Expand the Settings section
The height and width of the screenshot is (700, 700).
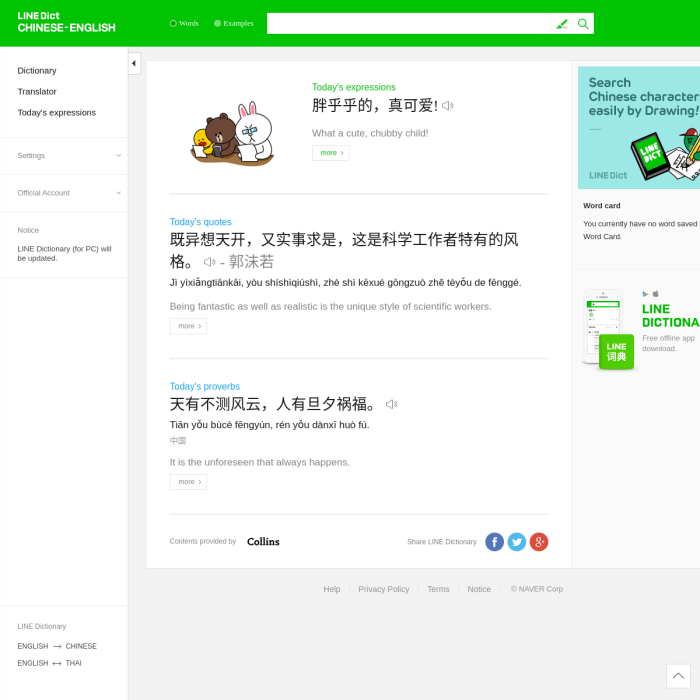pyautogui.click(x=118, y=156)
